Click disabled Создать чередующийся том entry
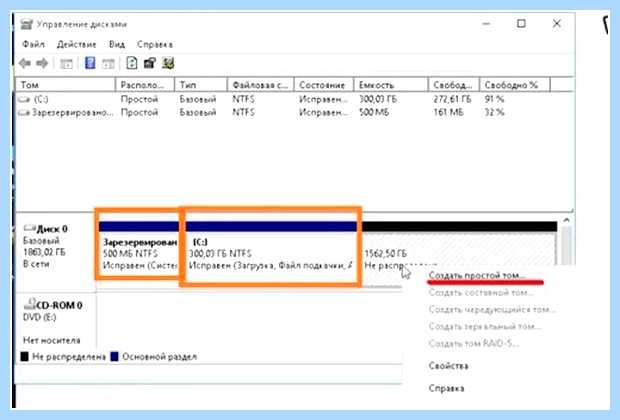 pos(492,309)
